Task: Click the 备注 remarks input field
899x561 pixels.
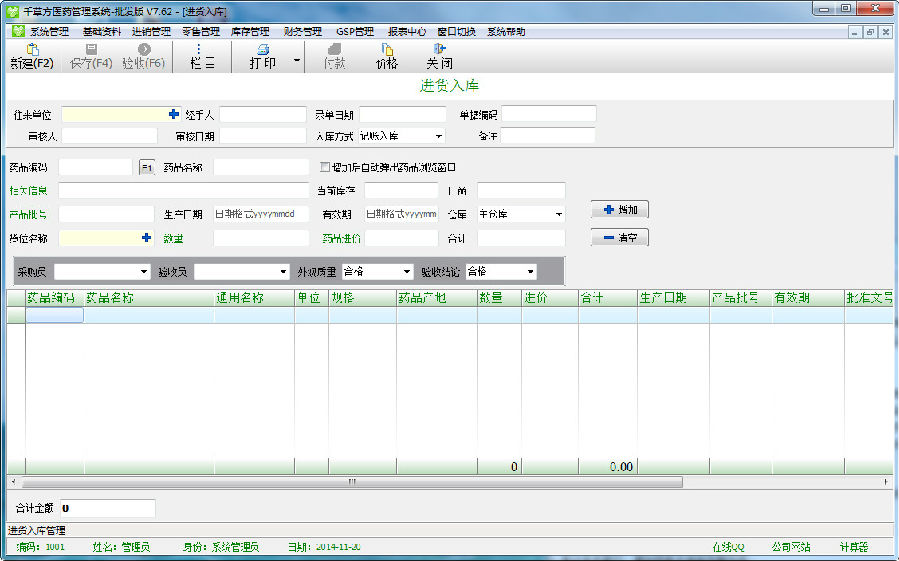Action: [548, 136]
